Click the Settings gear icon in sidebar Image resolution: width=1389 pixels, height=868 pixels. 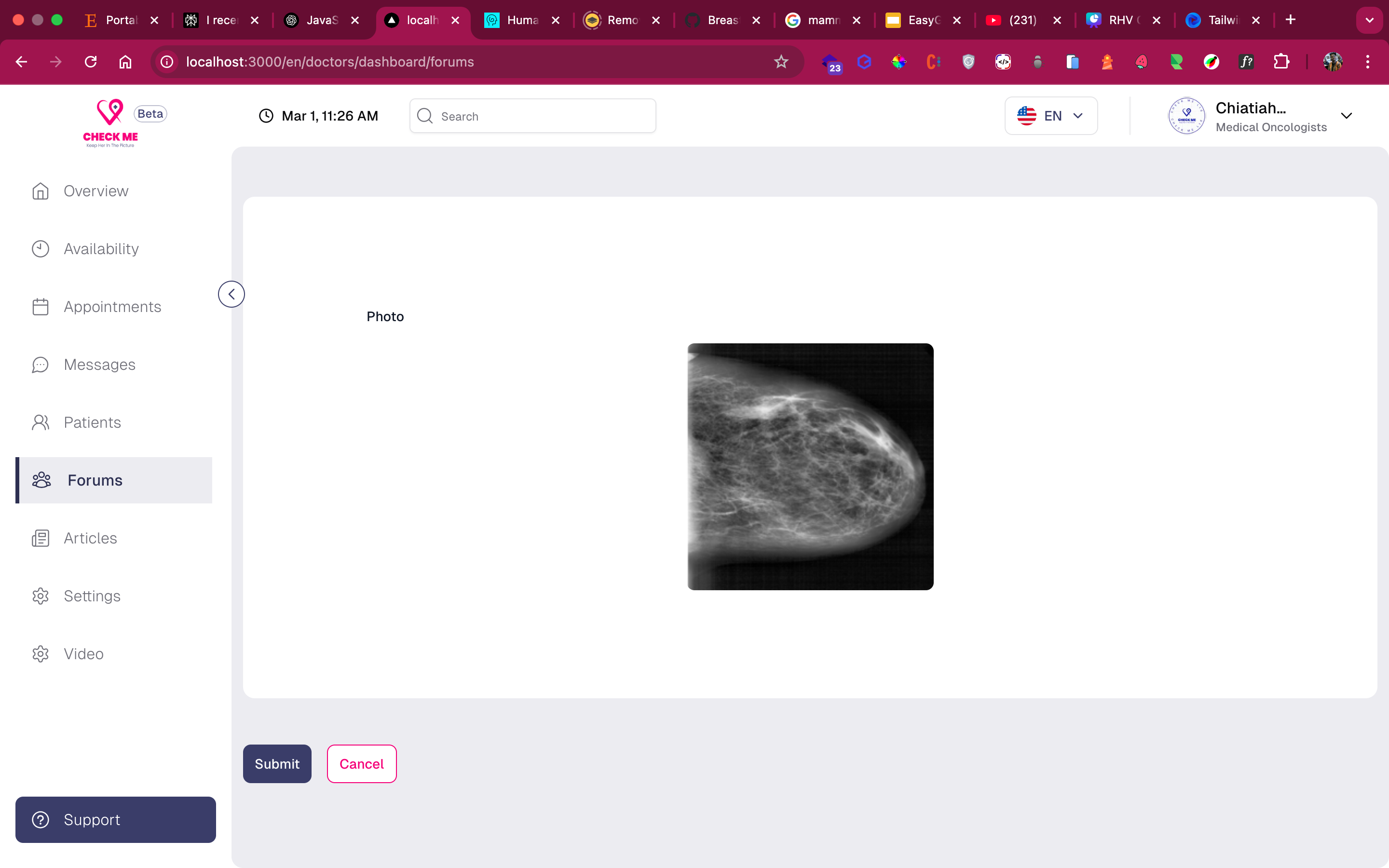click(x=40, y=596)
